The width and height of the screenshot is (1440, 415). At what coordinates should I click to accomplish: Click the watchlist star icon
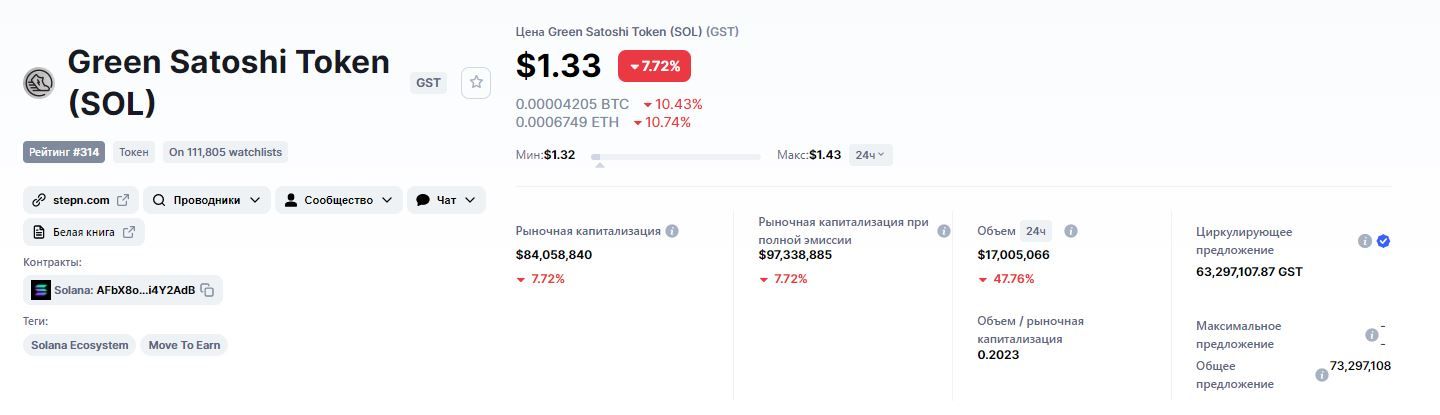pyautogui.click(x=476, y=83)
